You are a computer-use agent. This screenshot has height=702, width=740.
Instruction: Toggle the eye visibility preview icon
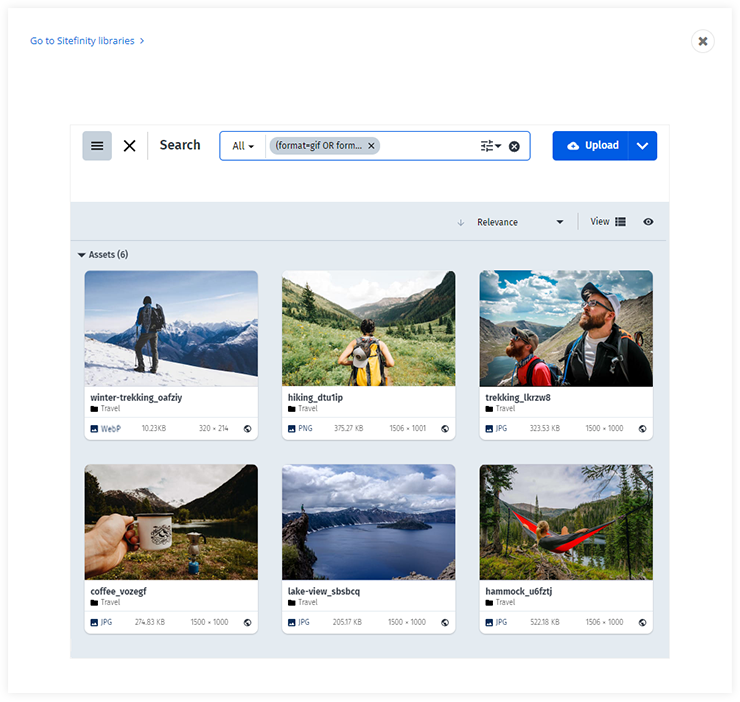[x=648, y=222]
